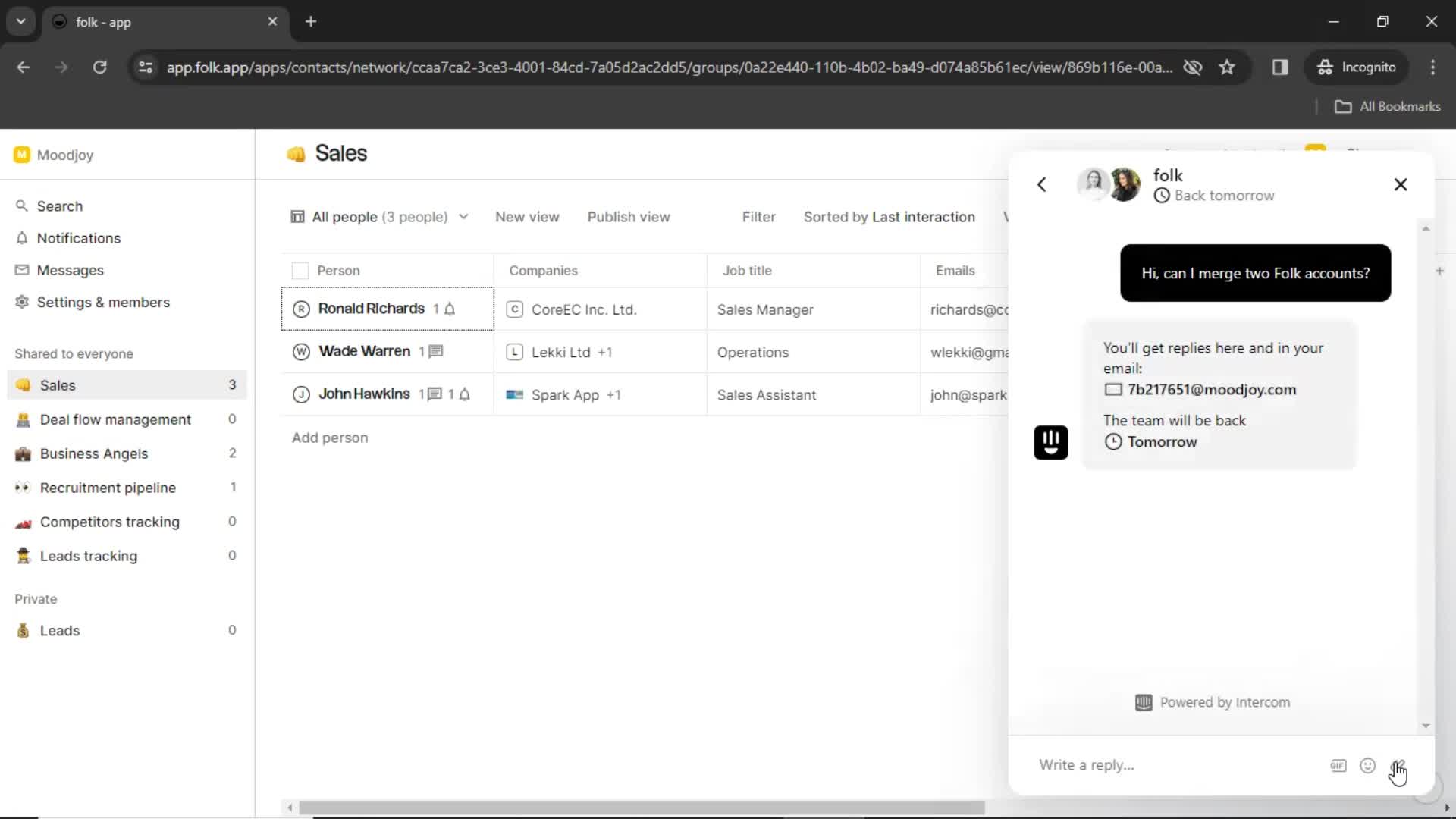Reload the browser page
Image resolution: width=1456 pixels, height=819 pixels.
click(99, 67)
